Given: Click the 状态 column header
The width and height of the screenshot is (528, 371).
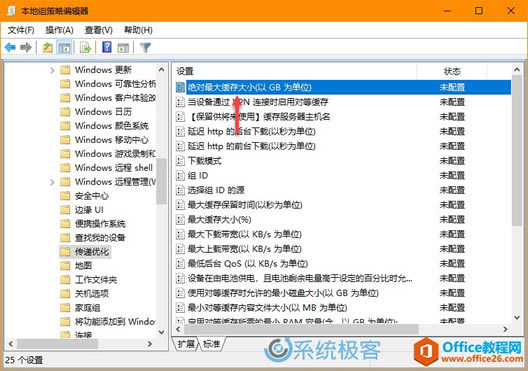Looking at the screenshot, I should click(x=452, y=71).
